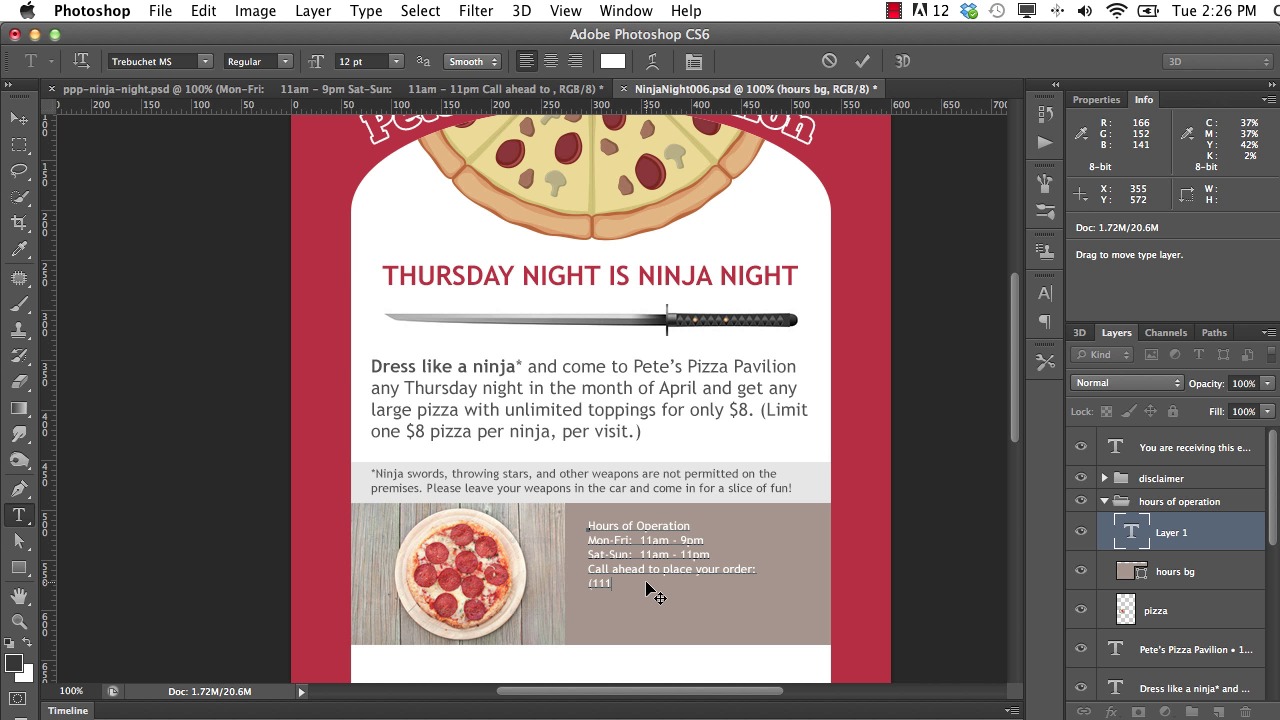The width and height of the screenshot is (1280, 720).
Task: Cancel current text edits in options bar
Action: (x=829, y=62)
